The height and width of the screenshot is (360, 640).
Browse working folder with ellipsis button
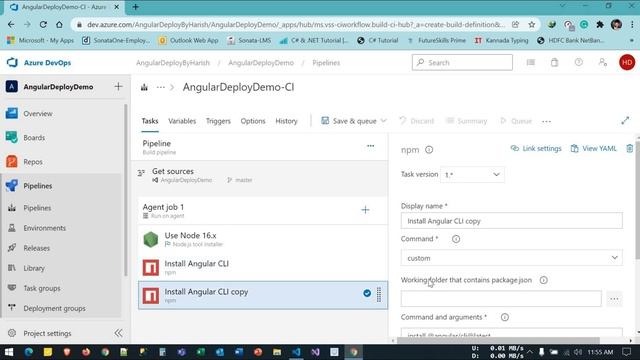pos(614,299)
